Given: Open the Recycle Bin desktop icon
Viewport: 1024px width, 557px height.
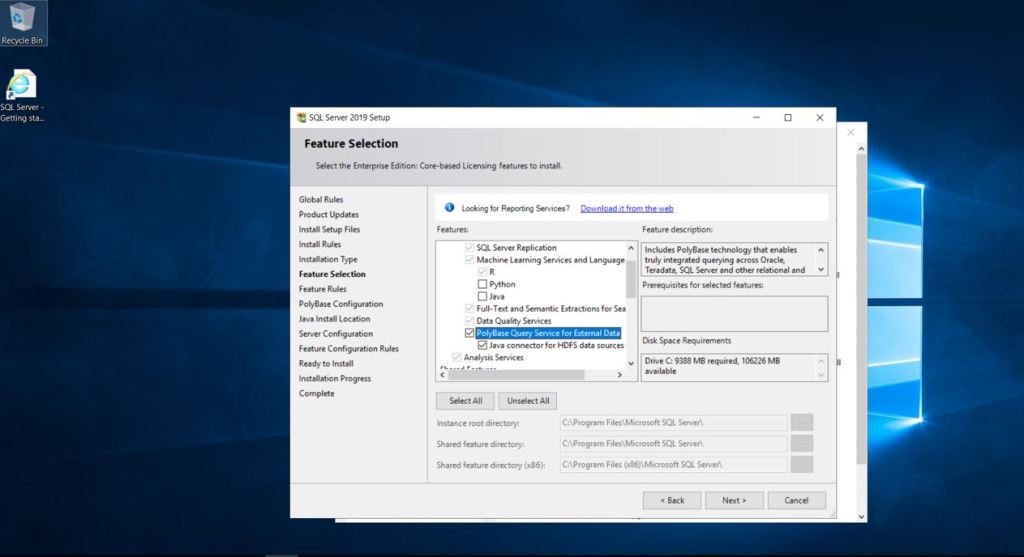Looking at the screenshot, I should [x=22, y=20].
